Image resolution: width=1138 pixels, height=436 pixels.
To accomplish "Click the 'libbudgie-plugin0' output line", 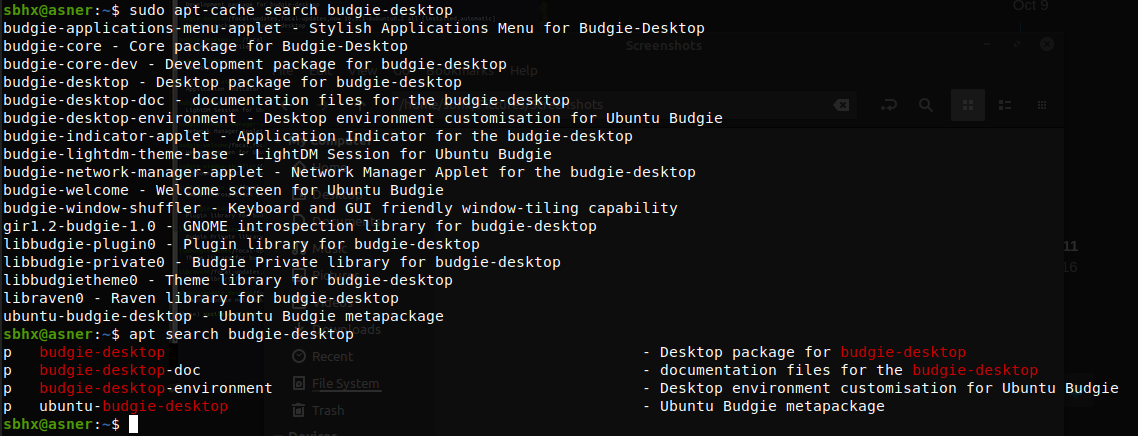I will [242, 244].
